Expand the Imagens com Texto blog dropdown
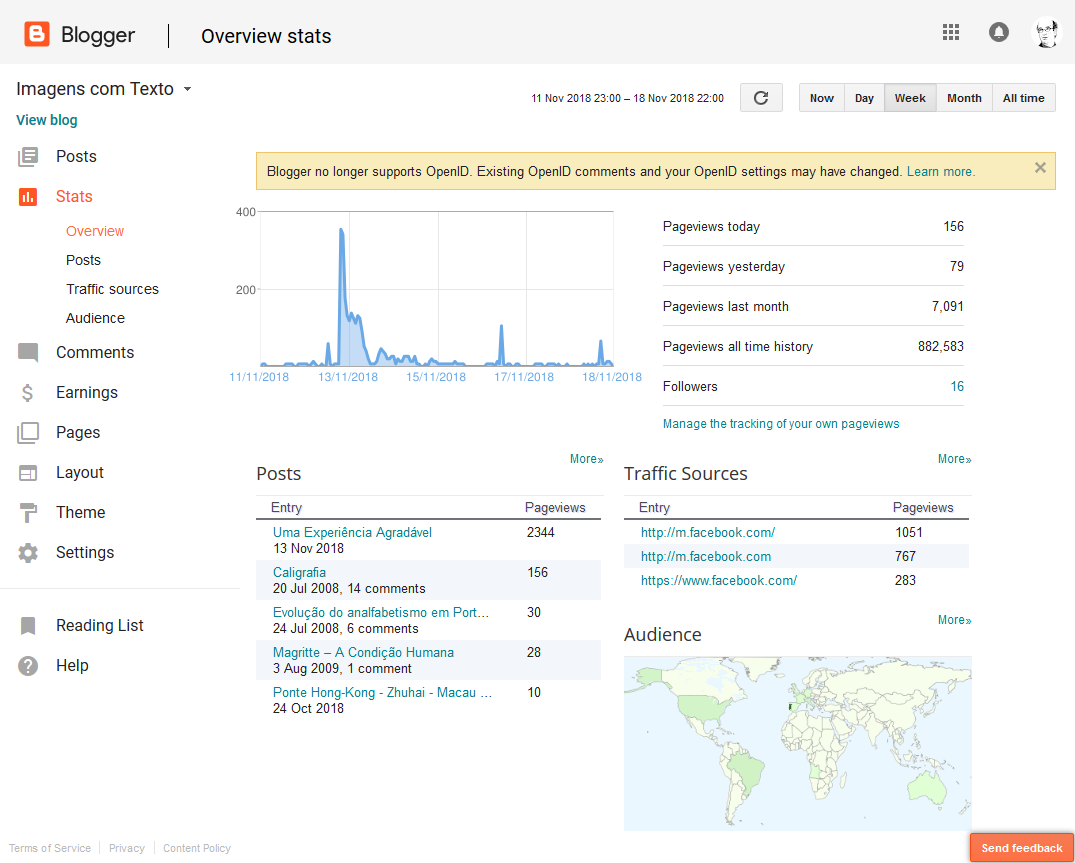The image size is (1075, 863). click(x=186, y=89)
